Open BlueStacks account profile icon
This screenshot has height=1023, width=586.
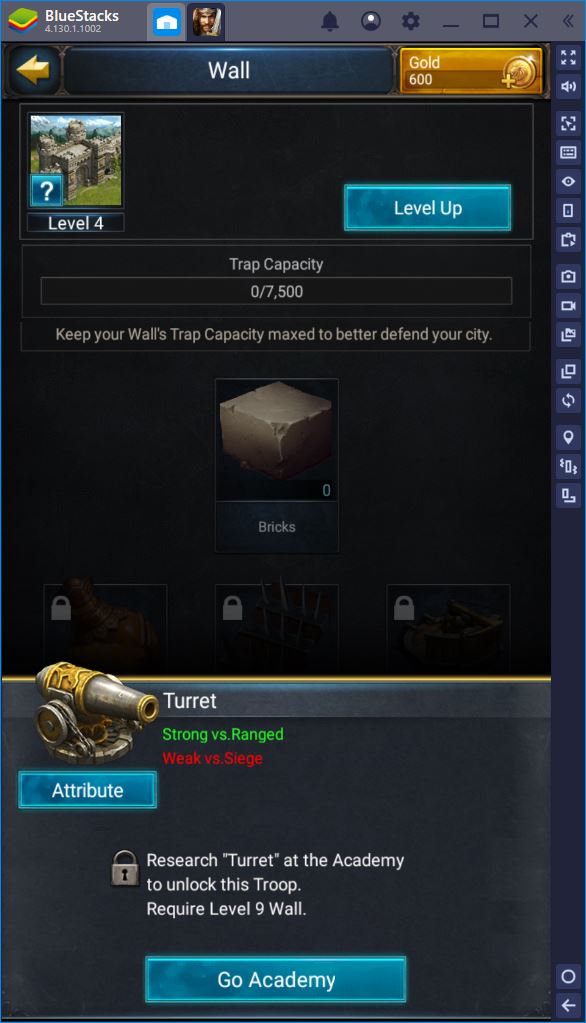tap(371, 22)
